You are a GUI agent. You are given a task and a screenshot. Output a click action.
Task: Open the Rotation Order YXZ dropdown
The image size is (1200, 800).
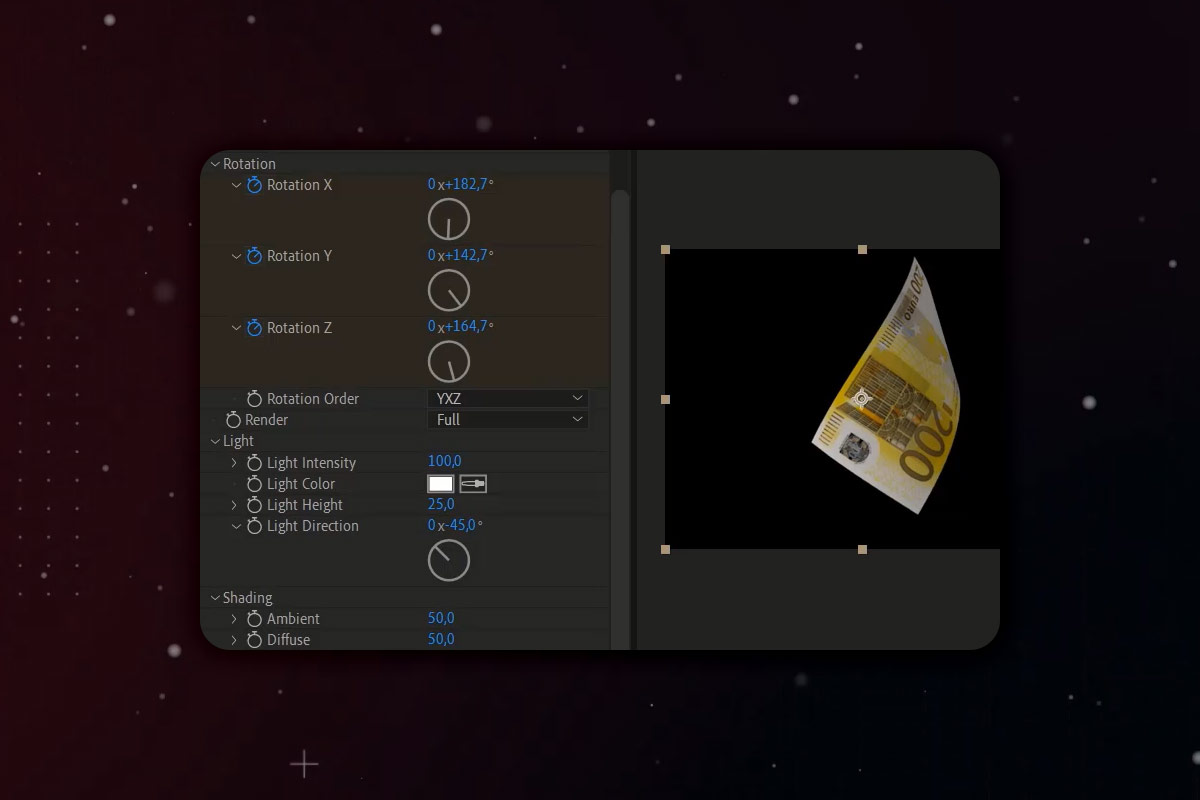coord(508,398)
